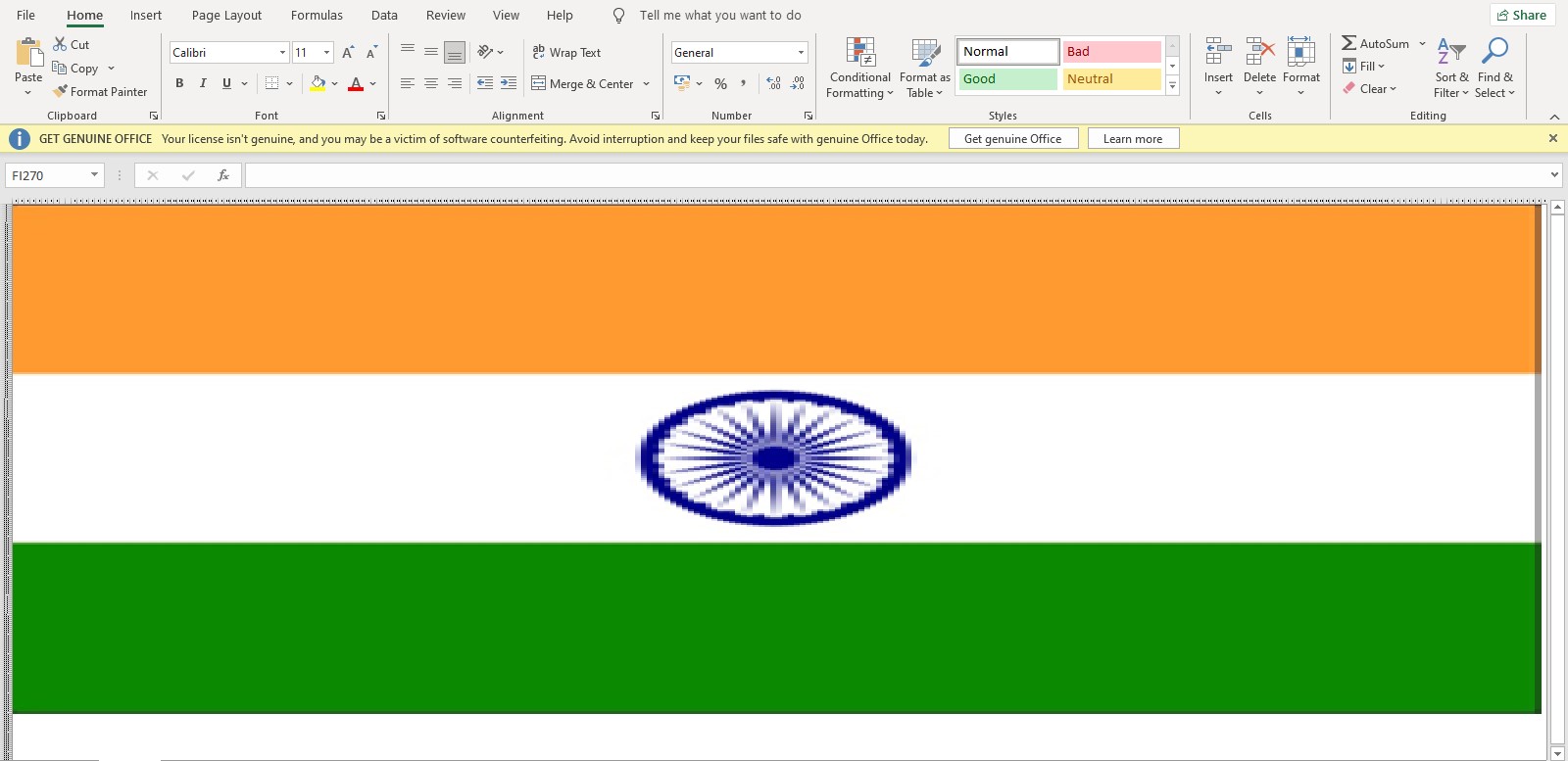Open Conditional Formatting menu
The width and height of the screenshot is (1568, 761).
tap(860, 69)
